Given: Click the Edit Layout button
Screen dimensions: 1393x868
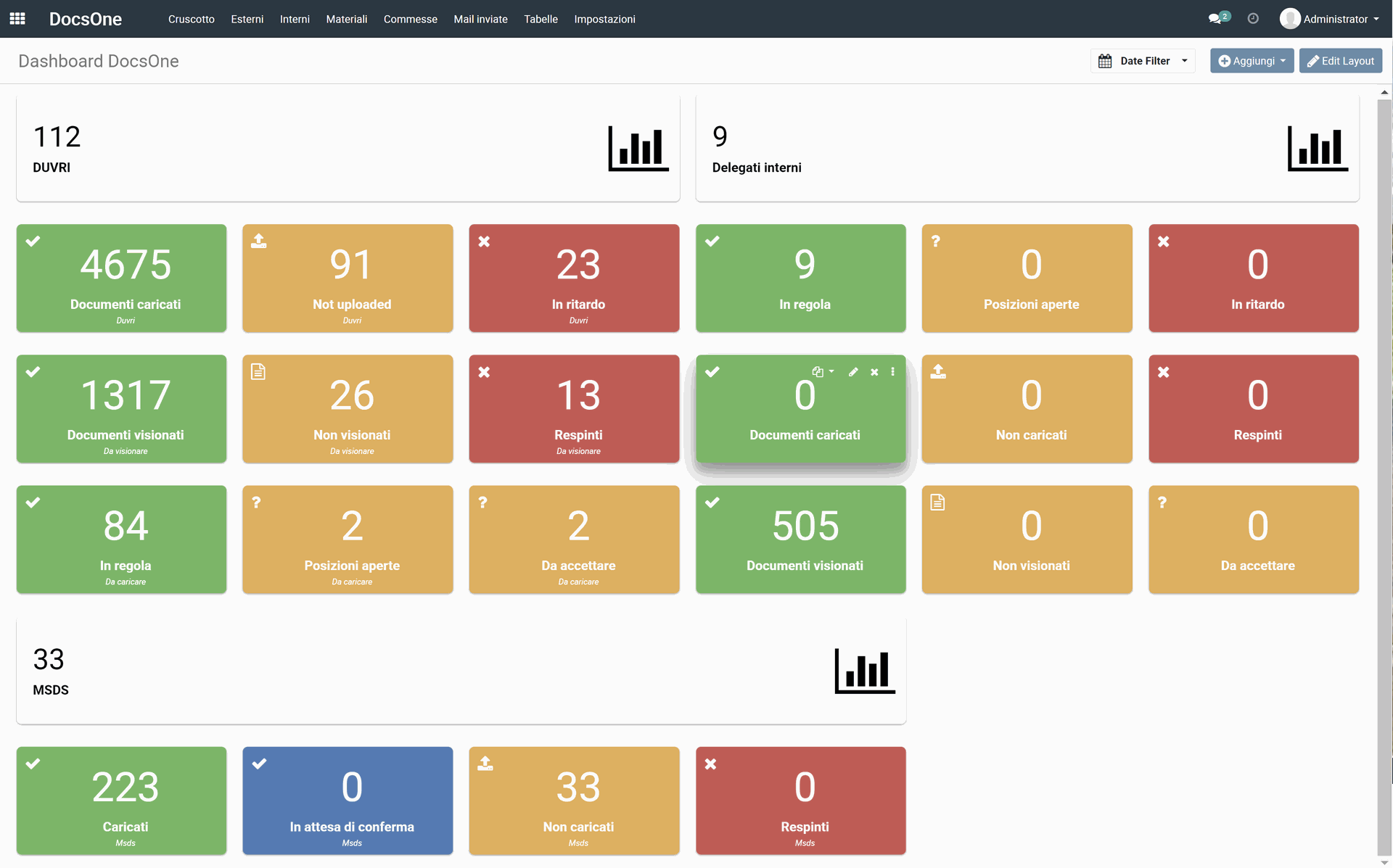Looking at the screenshot, I should (x=1340, y=61).
